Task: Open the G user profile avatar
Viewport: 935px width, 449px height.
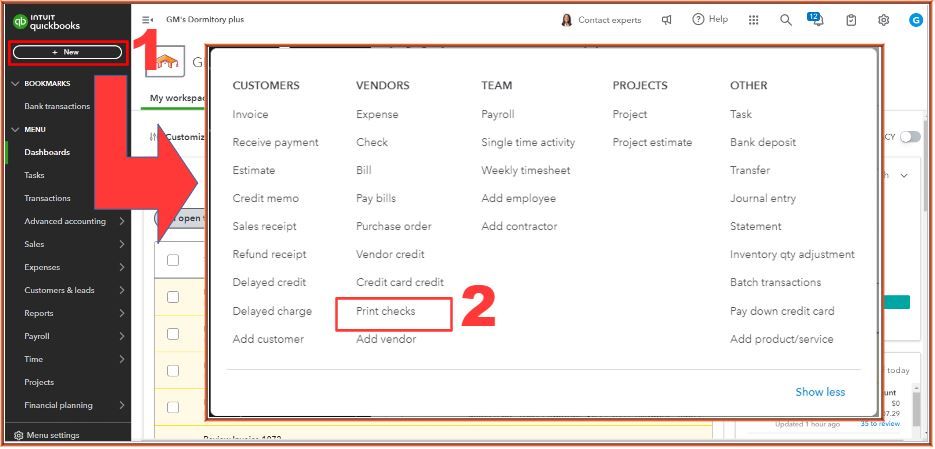Action: pyautogui.click(x=915, y=20)
